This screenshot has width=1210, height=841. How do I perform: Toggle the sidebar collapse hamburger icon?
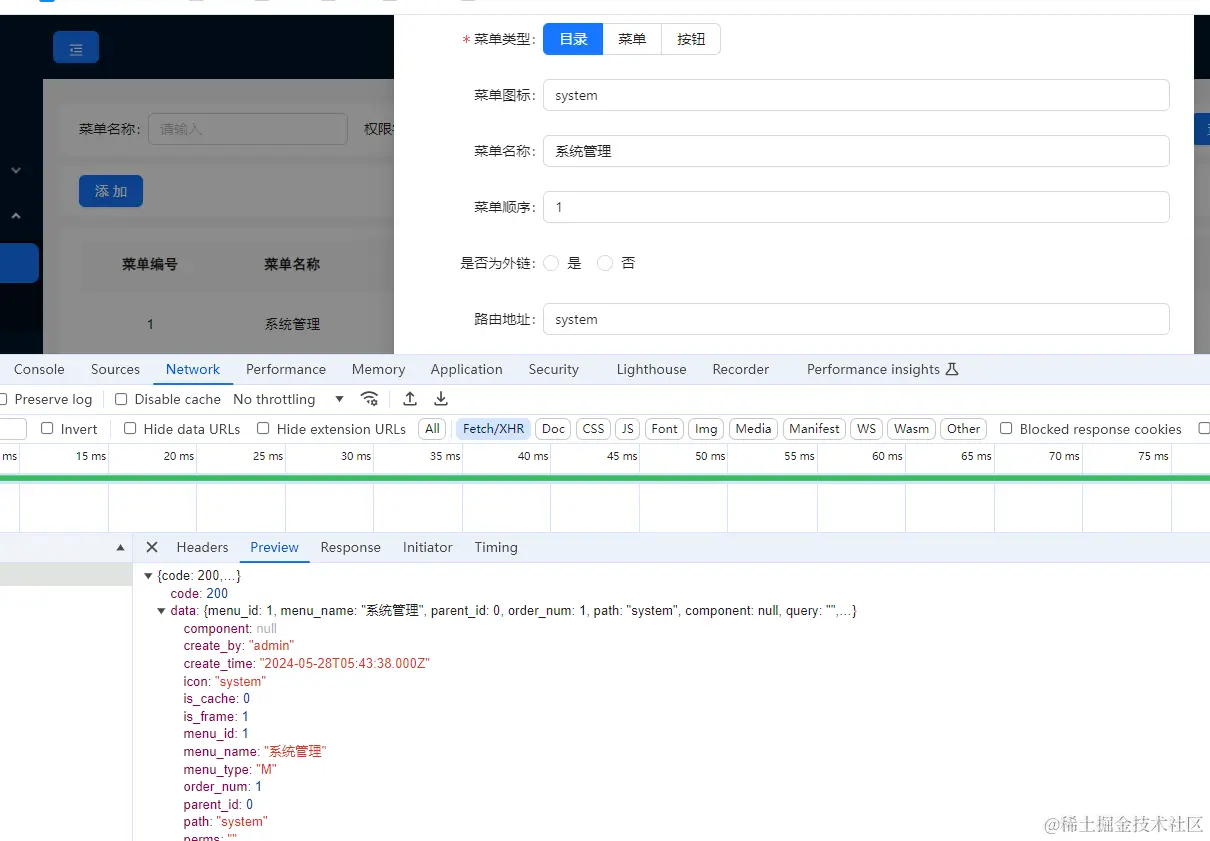point(76,48)
